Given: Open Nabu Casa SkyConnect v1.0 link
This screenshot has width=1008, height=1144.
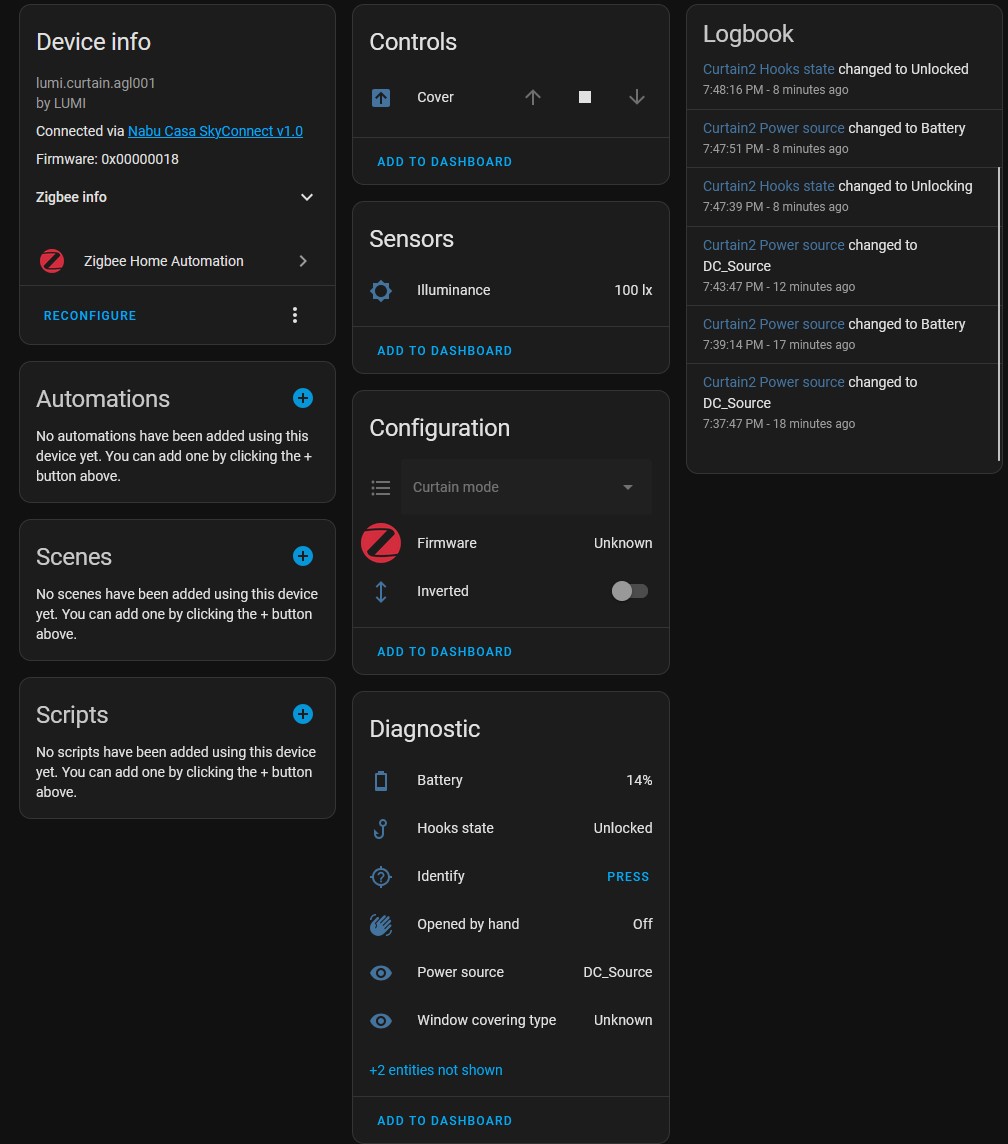Looking at the screenshot, I should (215, 131).
